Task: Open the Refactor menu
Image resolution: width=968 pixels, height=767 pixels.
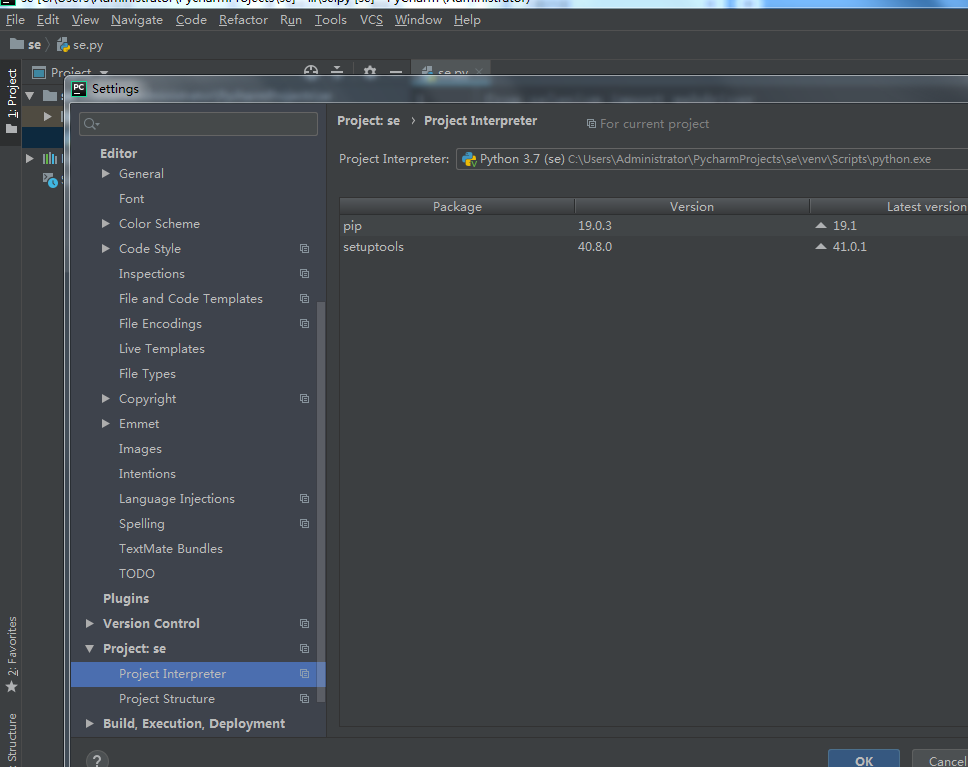Action: tap(243, 20)
